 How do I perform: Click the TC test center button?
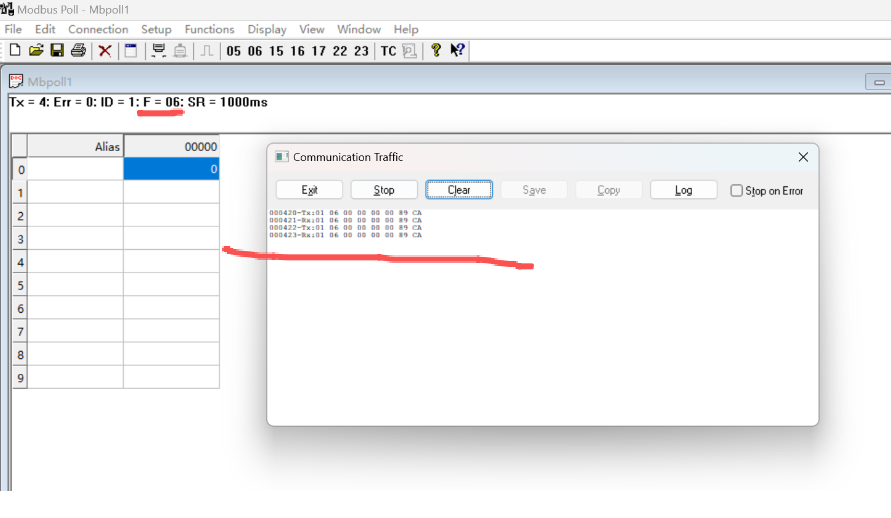point(388,51)
